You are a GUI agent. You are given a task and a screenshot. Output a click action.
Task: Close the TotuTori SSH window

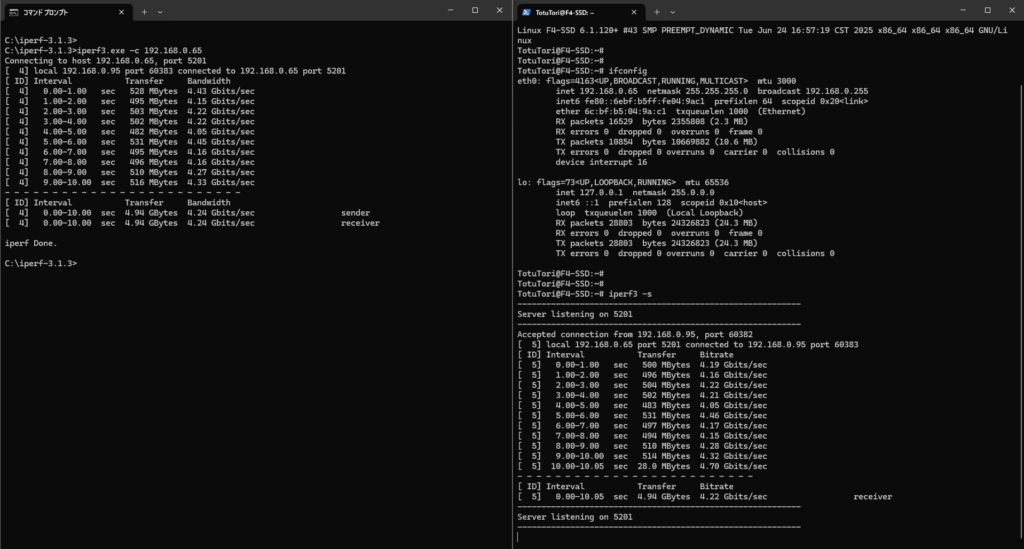click(1012, 10)
